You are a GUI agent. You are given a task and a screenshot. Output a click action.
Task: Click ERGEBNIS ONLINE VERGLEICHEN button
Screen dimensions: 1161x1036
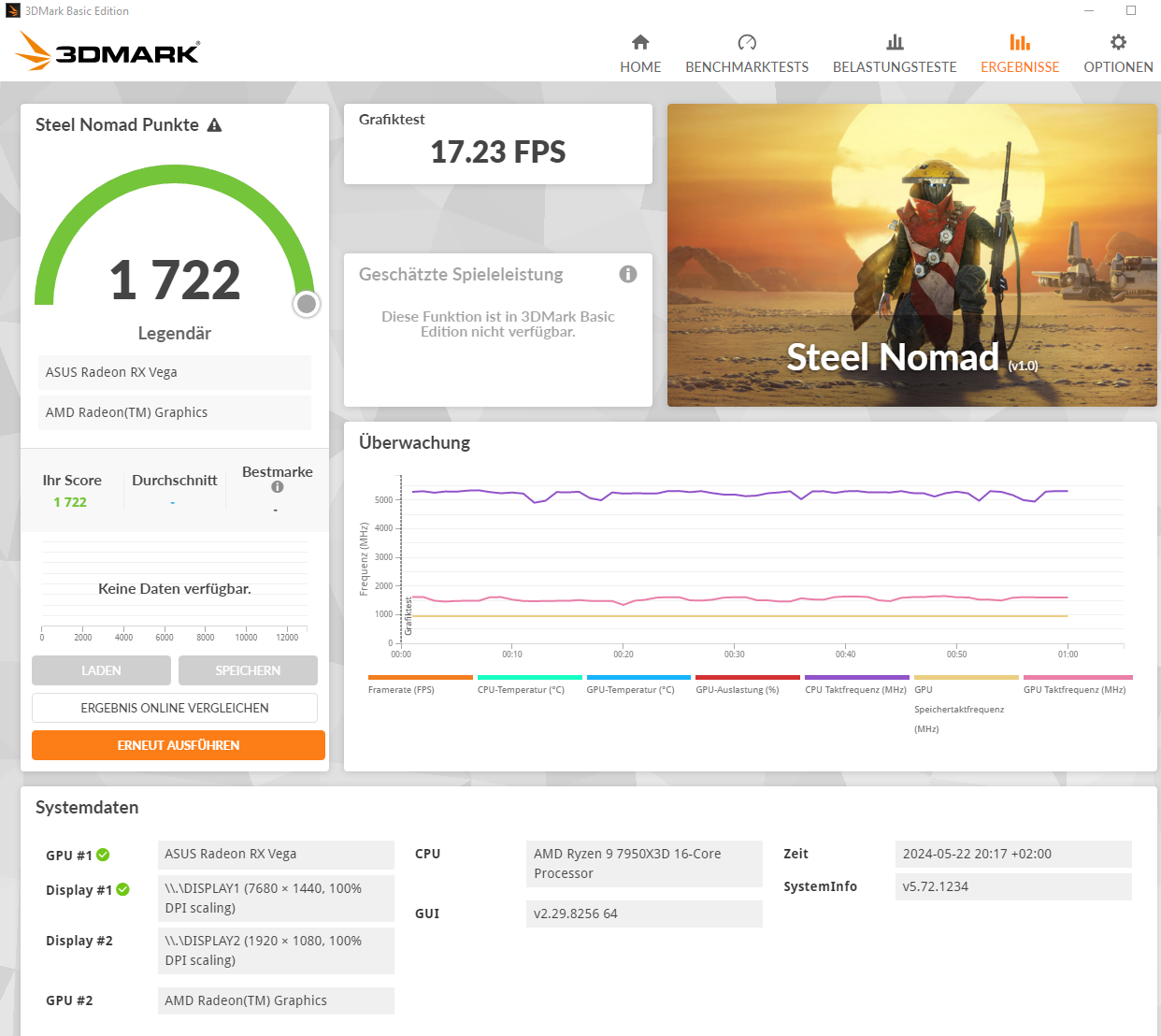point(175,708)
